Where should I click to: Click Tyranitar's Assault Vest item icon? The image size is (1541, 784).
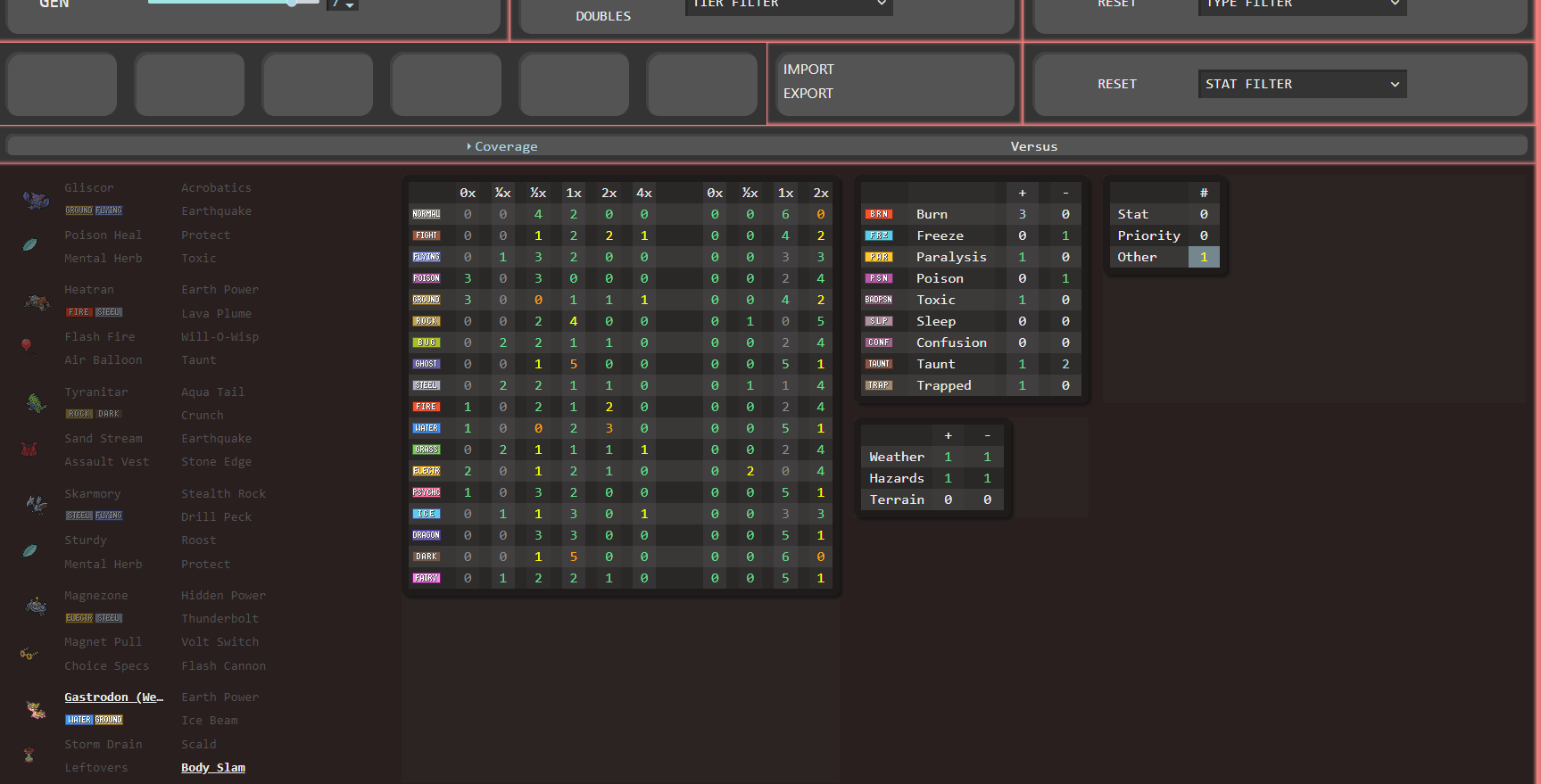[29, 449]
